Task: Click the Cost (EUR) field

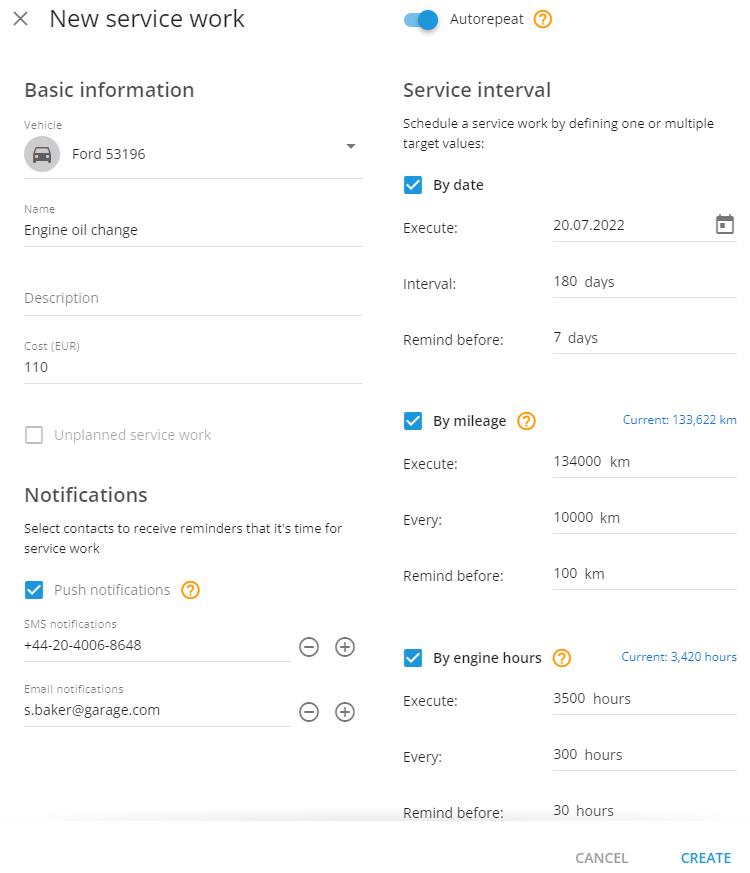Action: pos(192,367)
